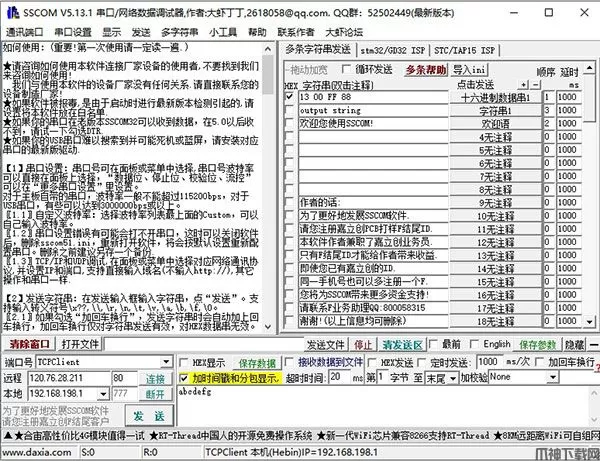Expand the 加校验 None dropdown
Viewport: 600px width, 461px height.
coord(553,378)
